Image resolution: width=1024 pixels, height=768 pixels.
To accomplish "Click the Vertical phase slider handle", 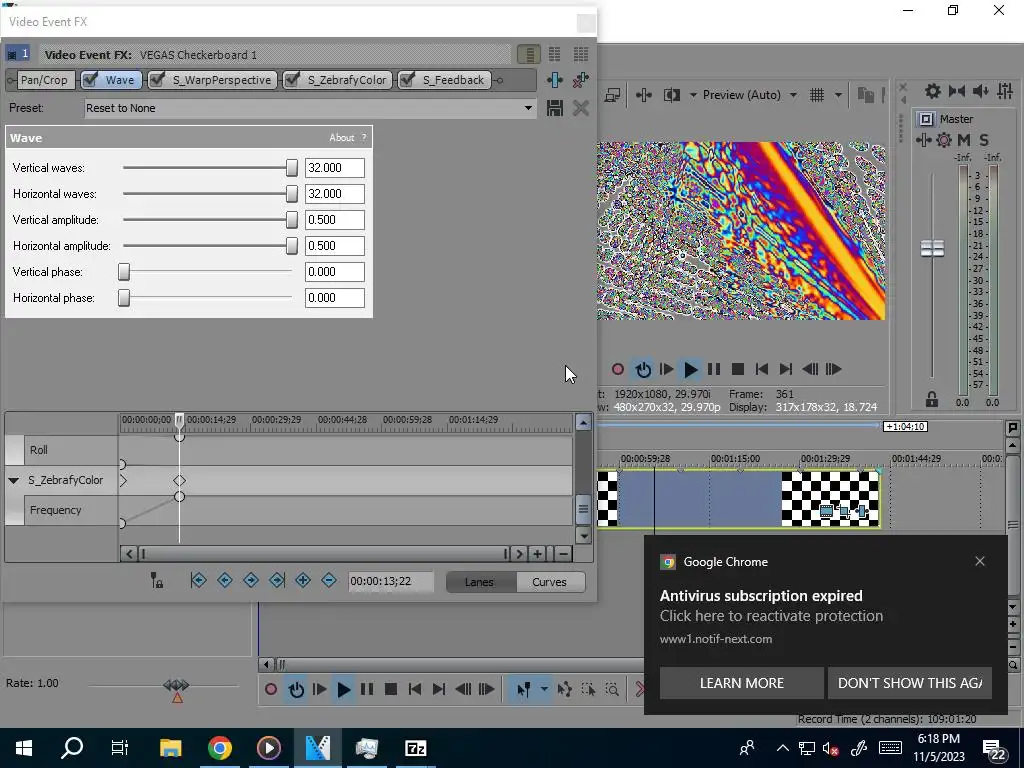I will click(123, 272).
